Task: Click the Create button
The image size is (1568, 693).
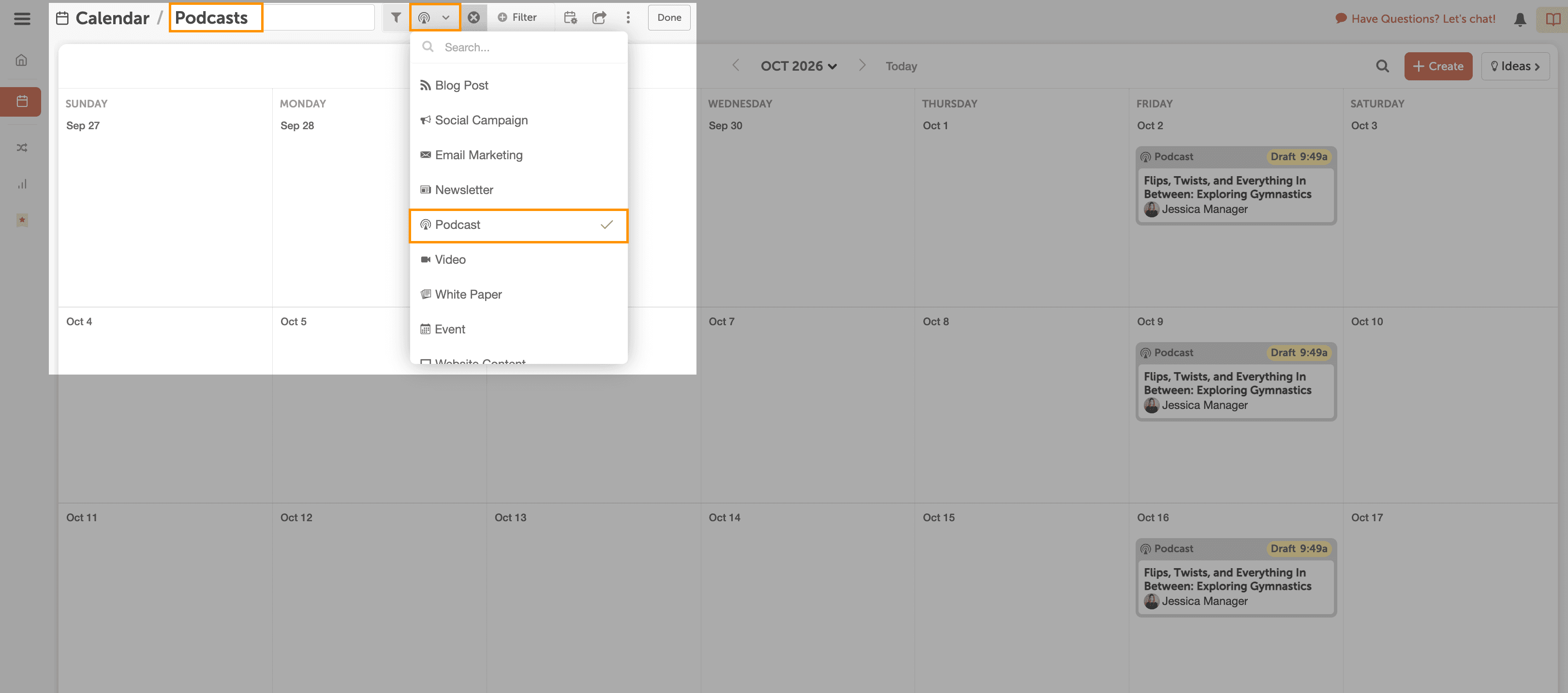Action: pyautogui.click(x=1438, y=66)
